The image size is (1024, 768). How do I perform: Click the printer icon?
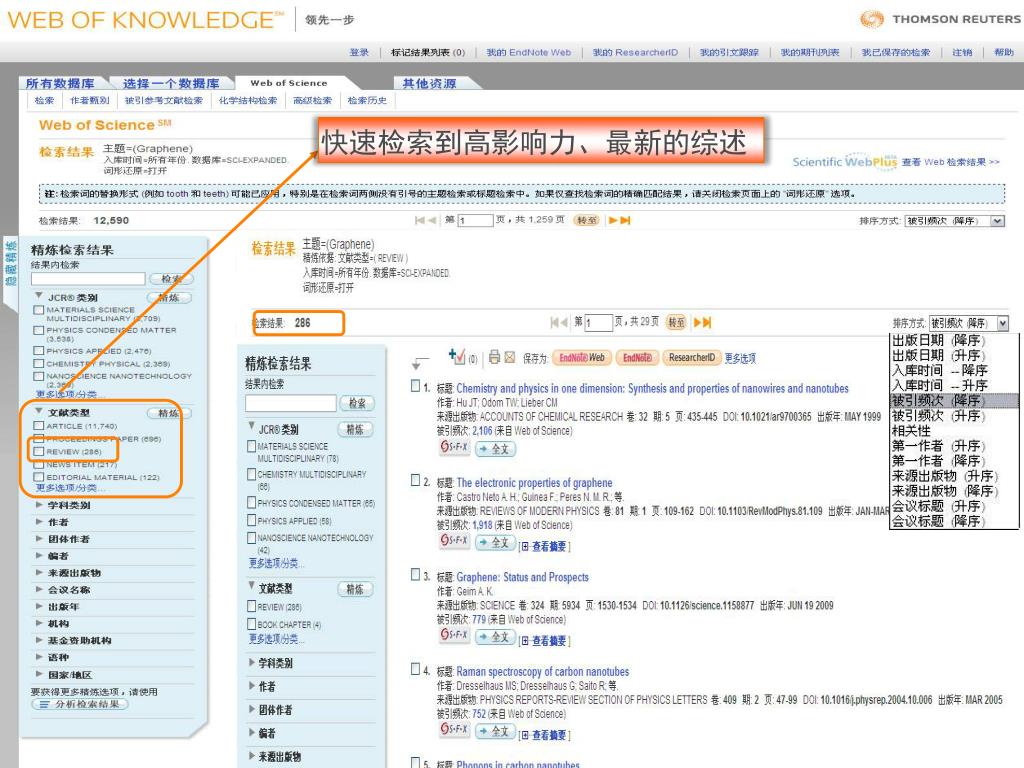point(494,357)
